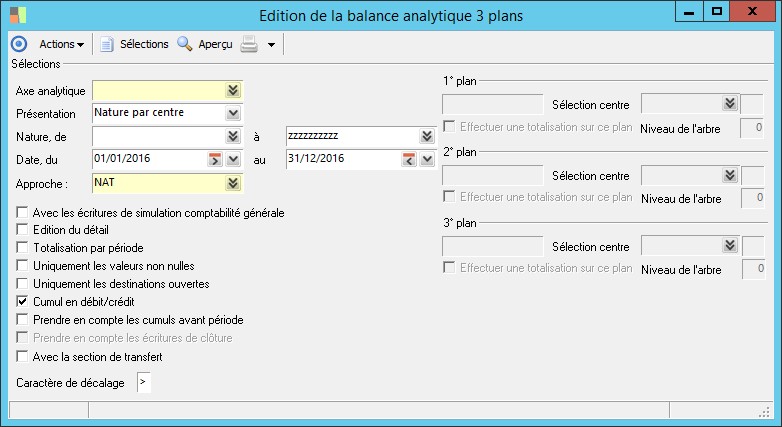Click the Caractère de décalage input field
The image size is (782, 427).
point(143,382)
